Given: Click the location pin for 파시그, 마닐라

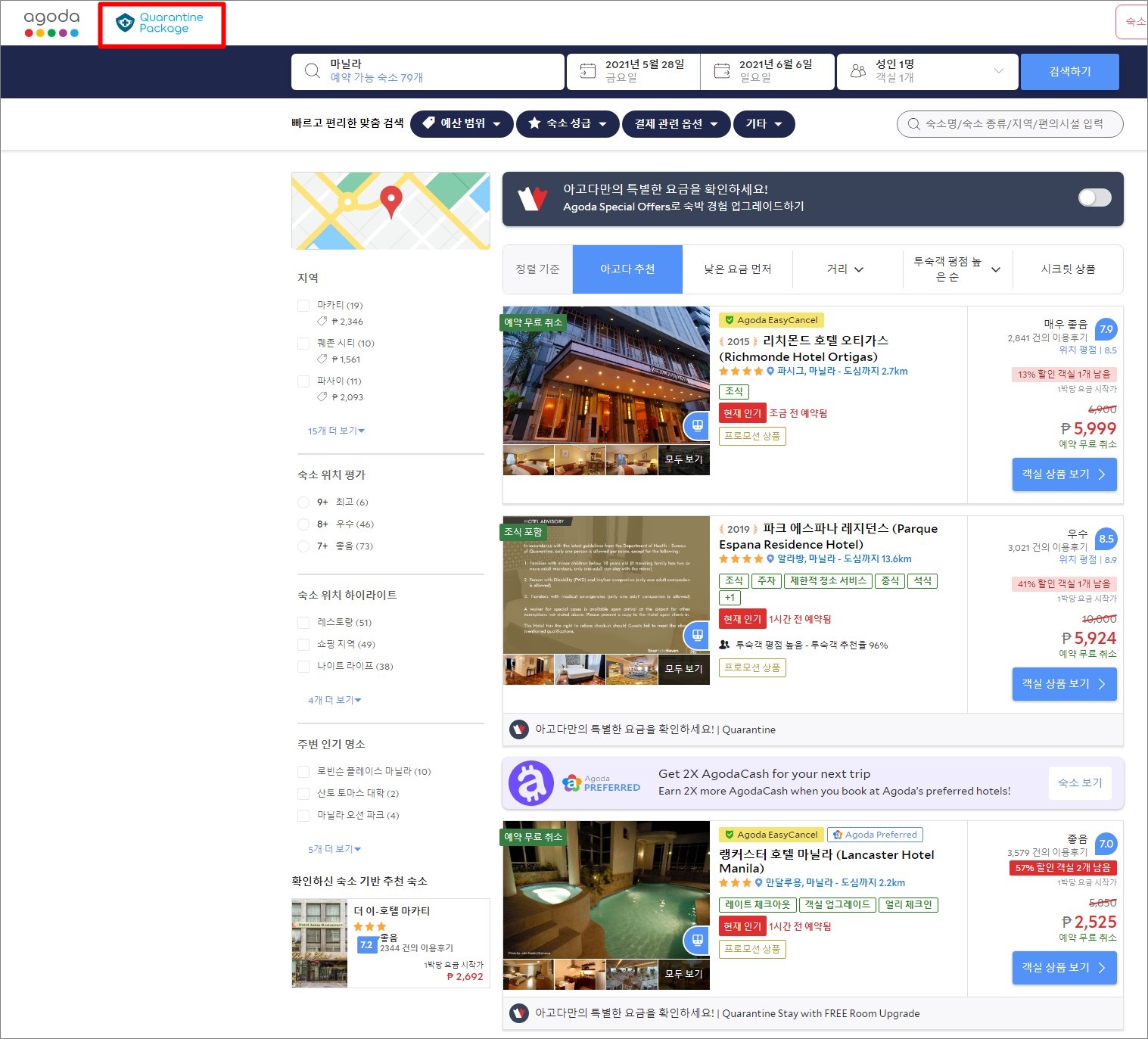Looking at the screenshot, I should point(770,372).
